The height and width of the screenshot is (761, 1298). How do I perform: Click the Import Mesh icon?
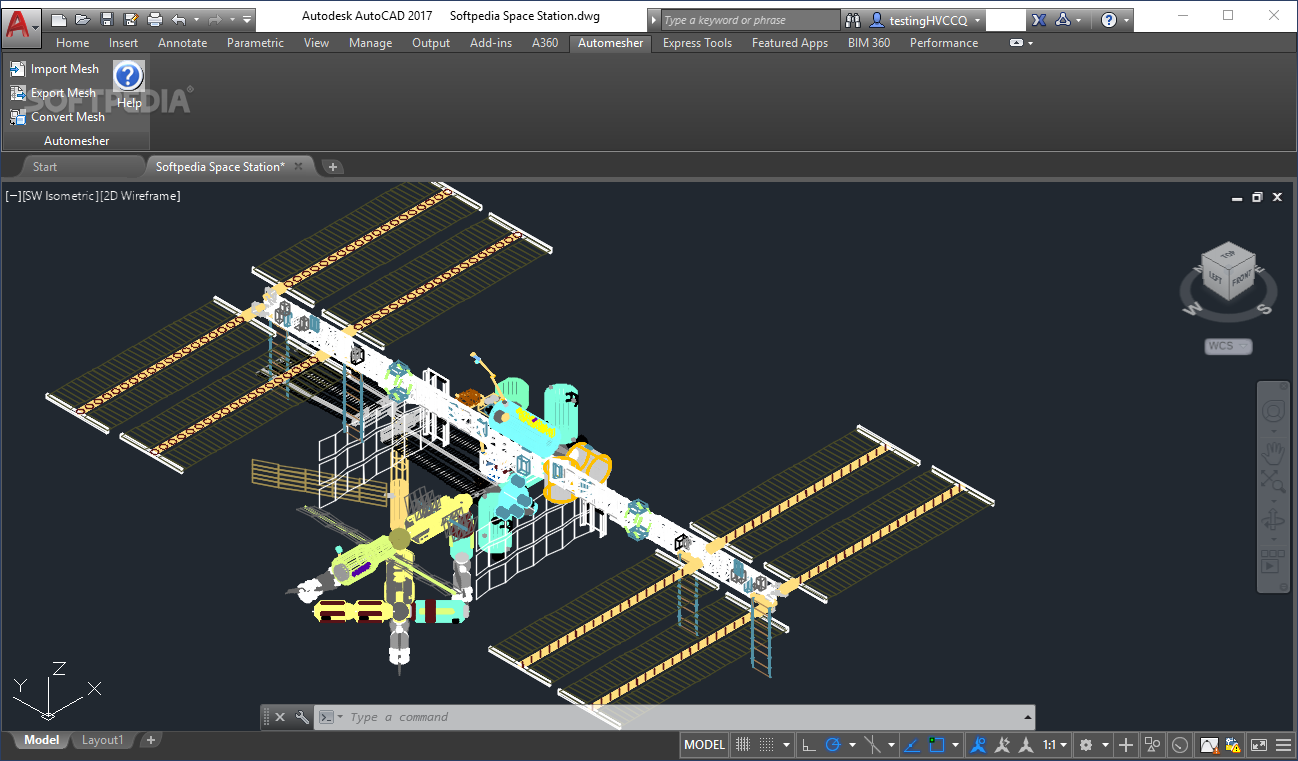[x=17, y=69]
